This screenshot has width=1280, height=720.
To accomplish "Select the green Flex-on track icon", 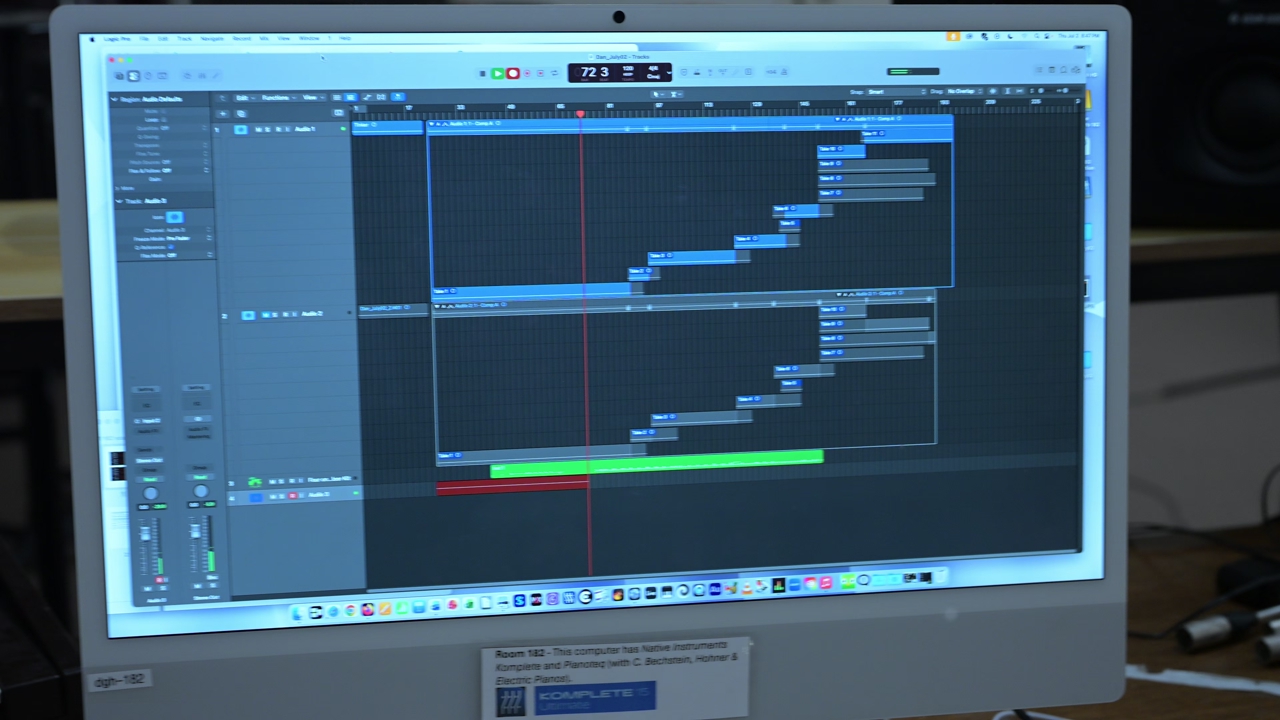I will pos(255,482).
